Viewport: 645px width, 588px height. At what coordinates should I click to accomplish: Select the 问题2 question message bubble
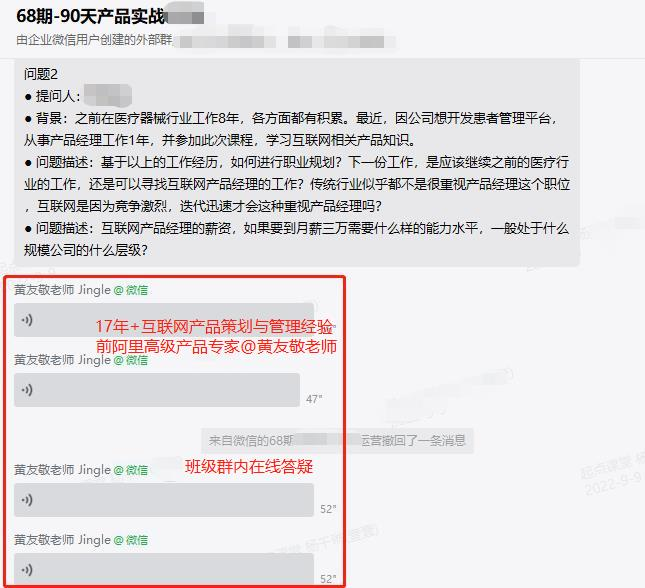297,162
